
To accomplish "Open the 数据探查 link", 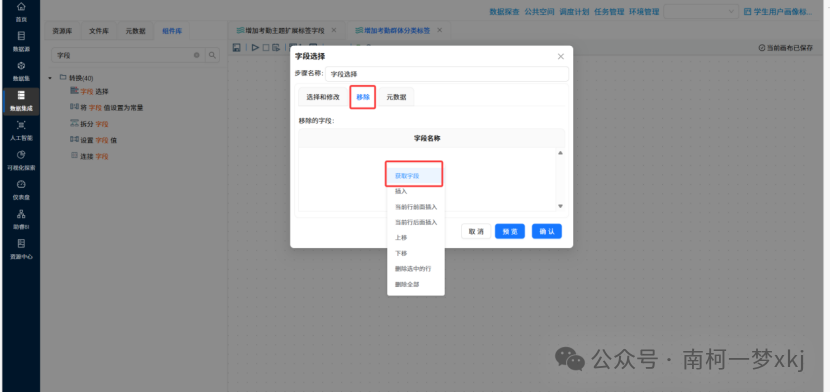I will [x=504, y=12].
